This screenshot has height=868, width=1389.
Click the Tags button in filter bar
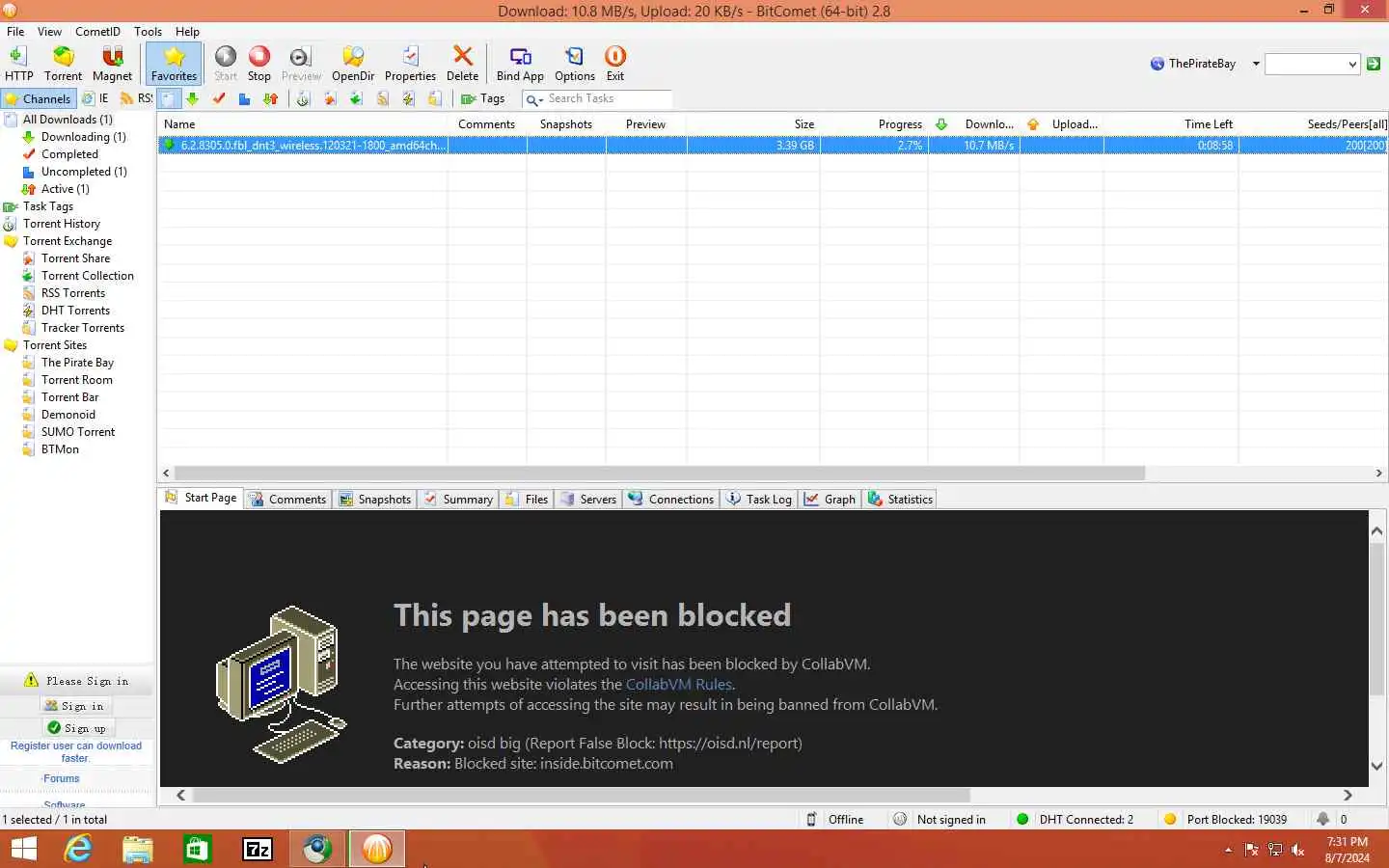pos(483,98)
